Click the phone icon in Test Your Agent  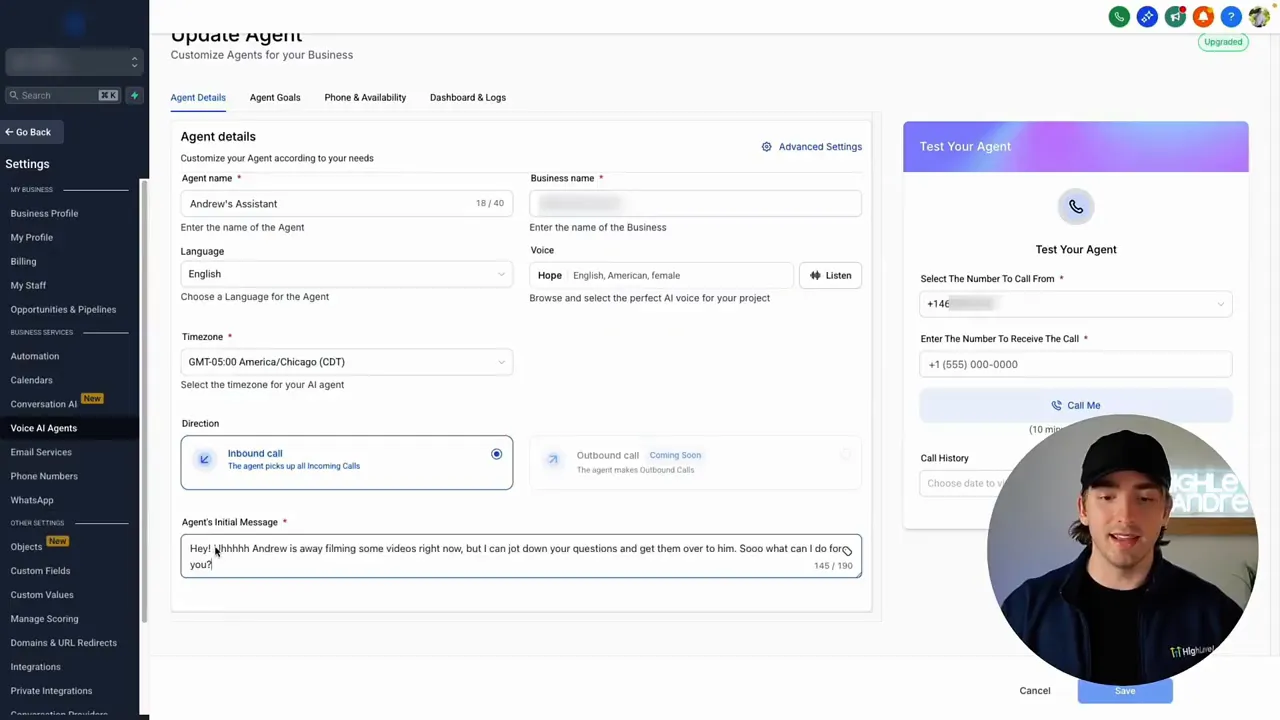tap(1076, 207)
